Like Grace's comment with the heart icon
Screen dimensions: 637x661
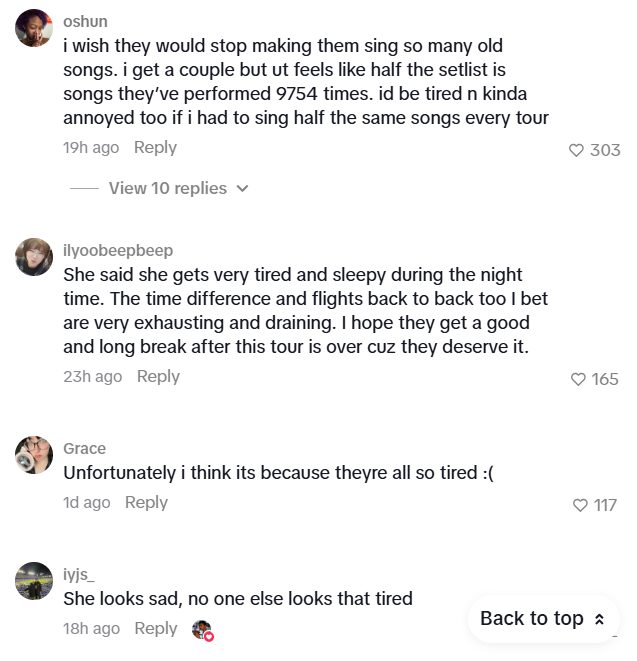coord(580,505)
